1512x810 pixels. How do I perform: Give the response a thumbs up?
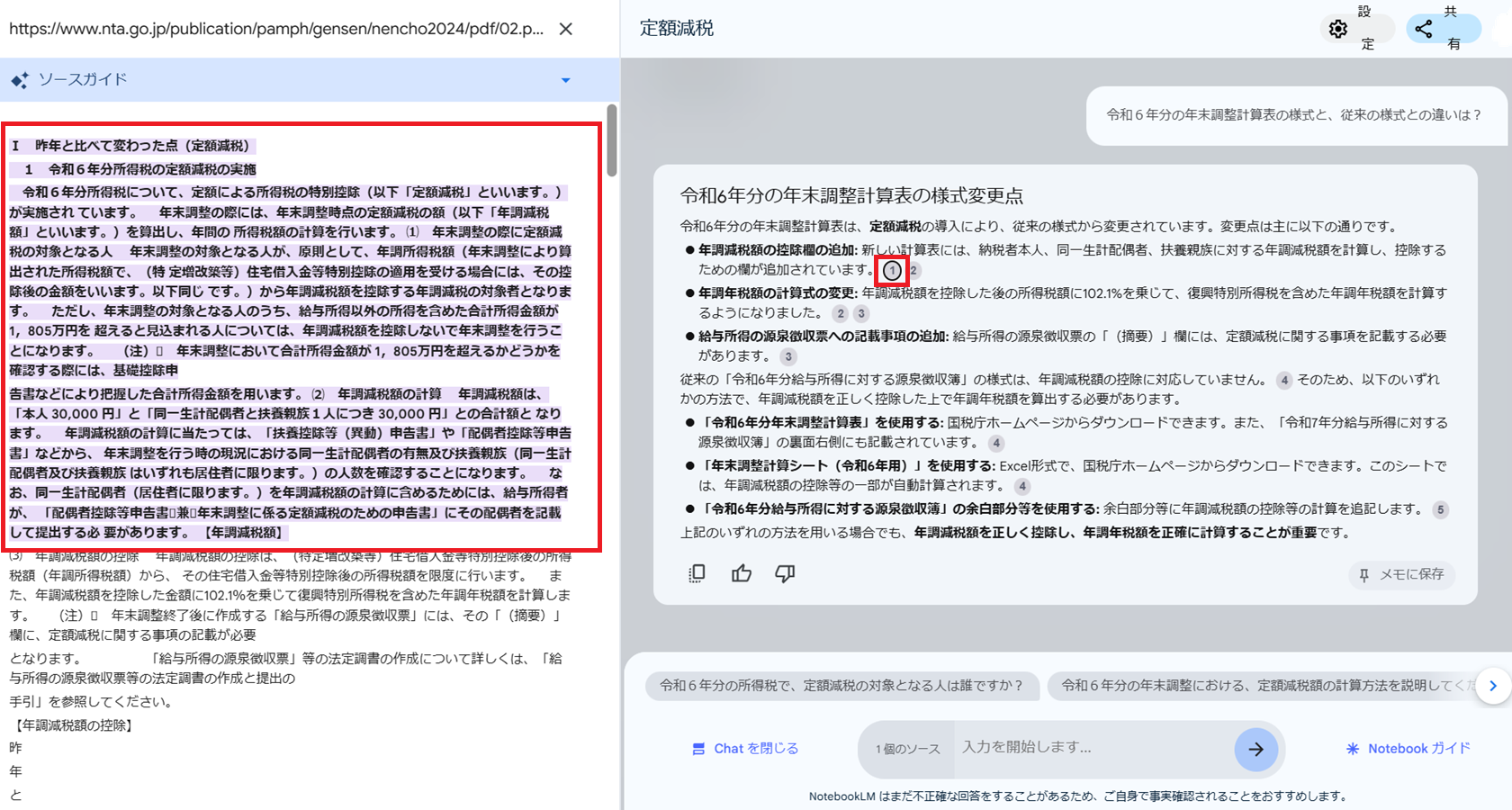(742, 573)
